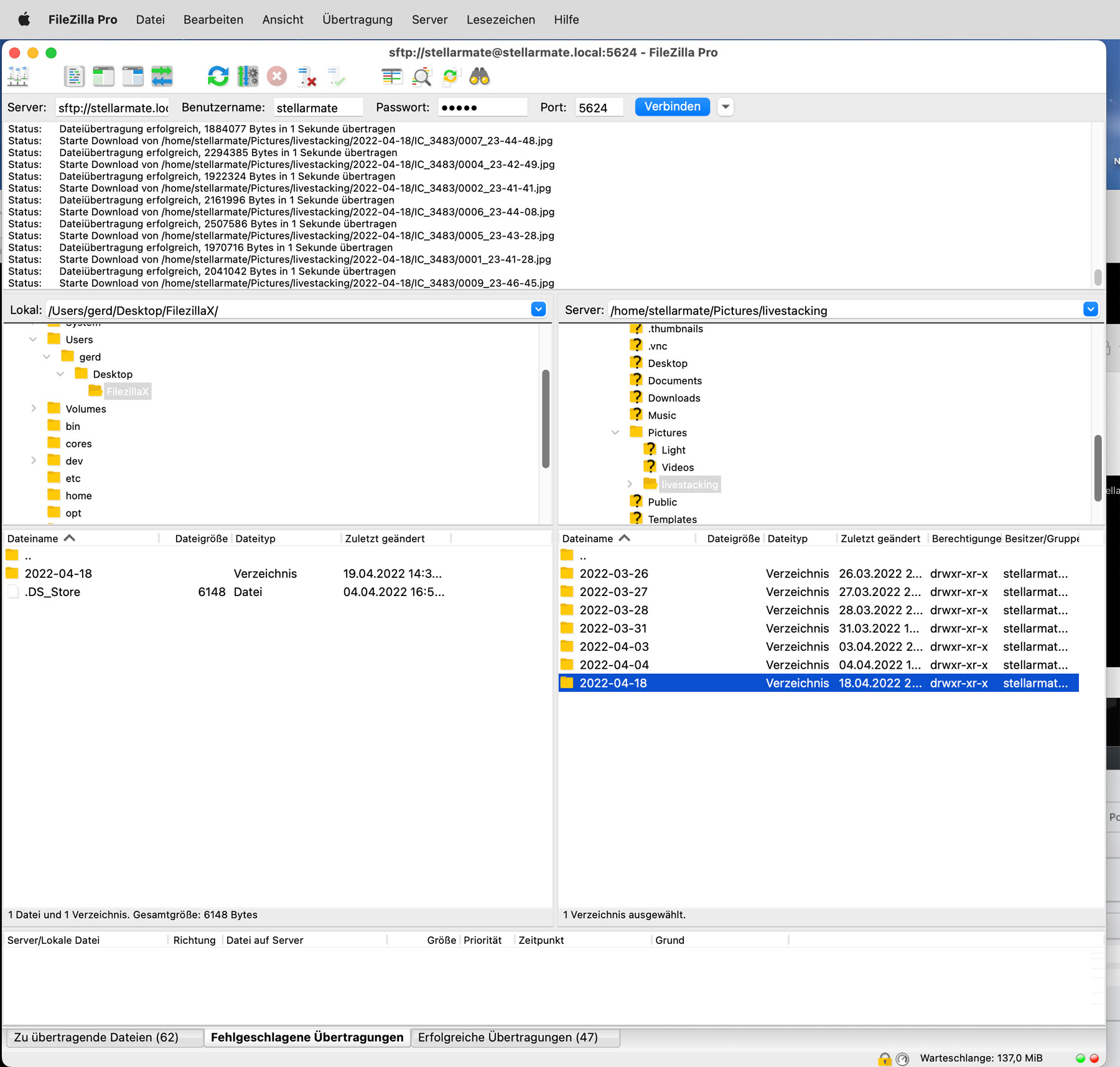Screen dimensions: 1120x1067
Task: Open the Datei menu
Action: tap(151, 19)
